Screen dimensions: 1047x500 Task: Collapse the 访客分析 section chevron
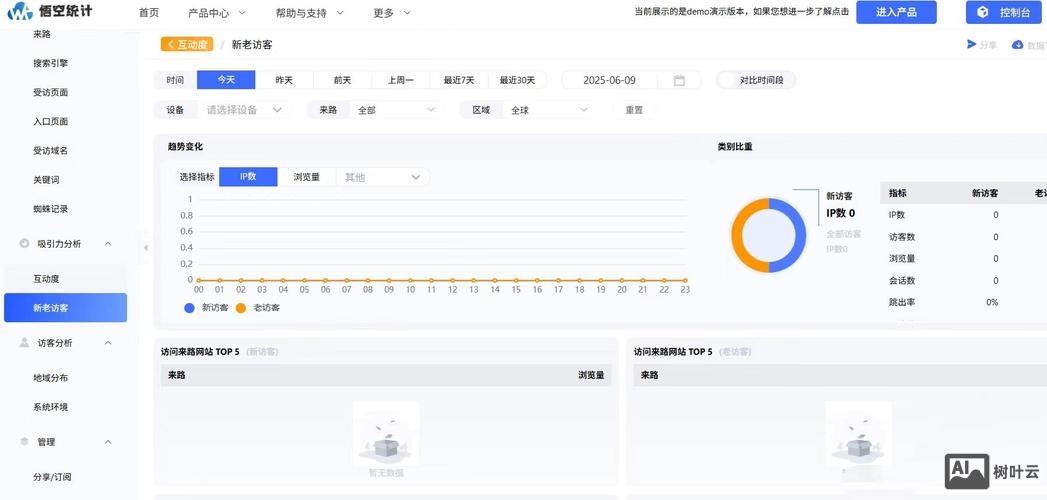point(108,342)
